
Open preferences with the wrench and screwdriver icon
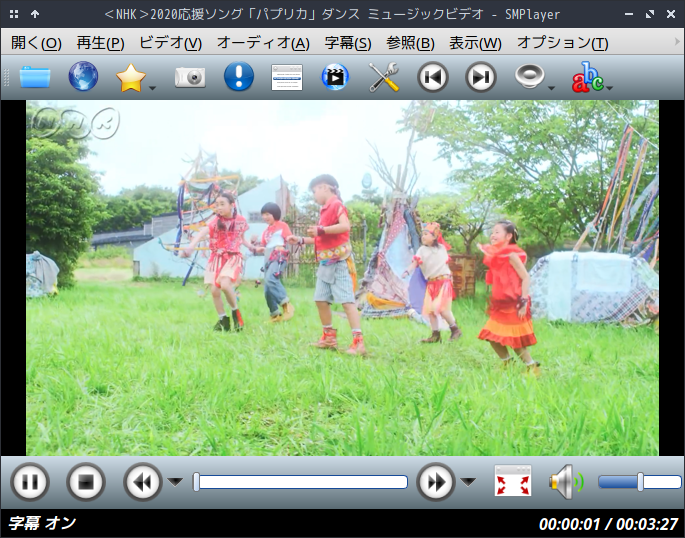click(384, 77)
